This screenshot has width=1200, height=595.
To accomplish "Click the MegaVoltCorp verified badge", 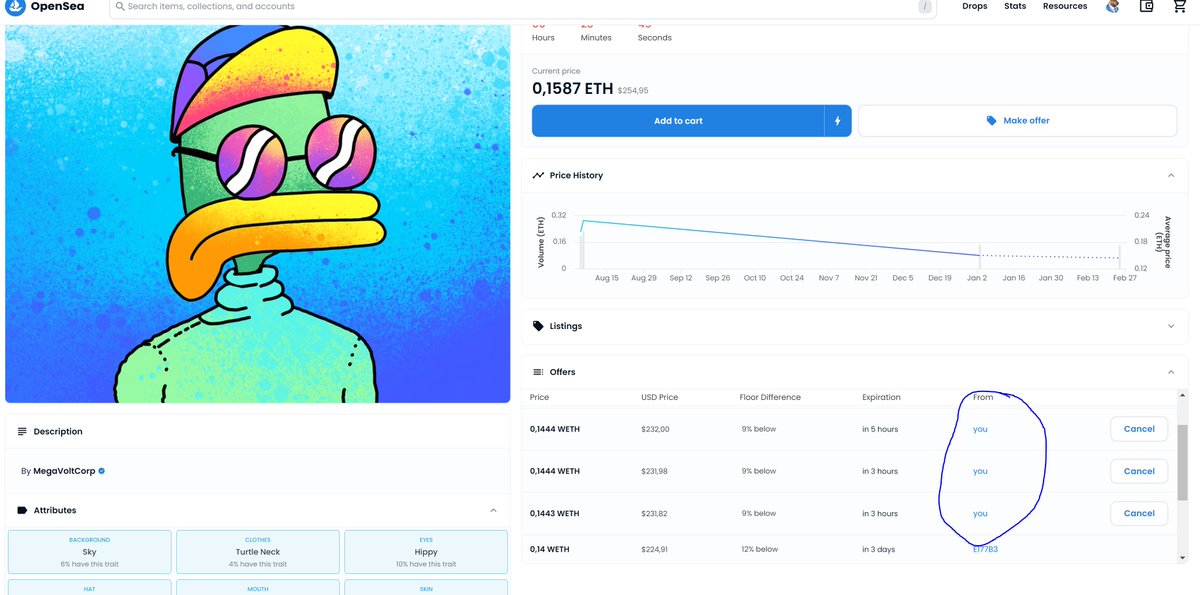I will click(102, 471).
